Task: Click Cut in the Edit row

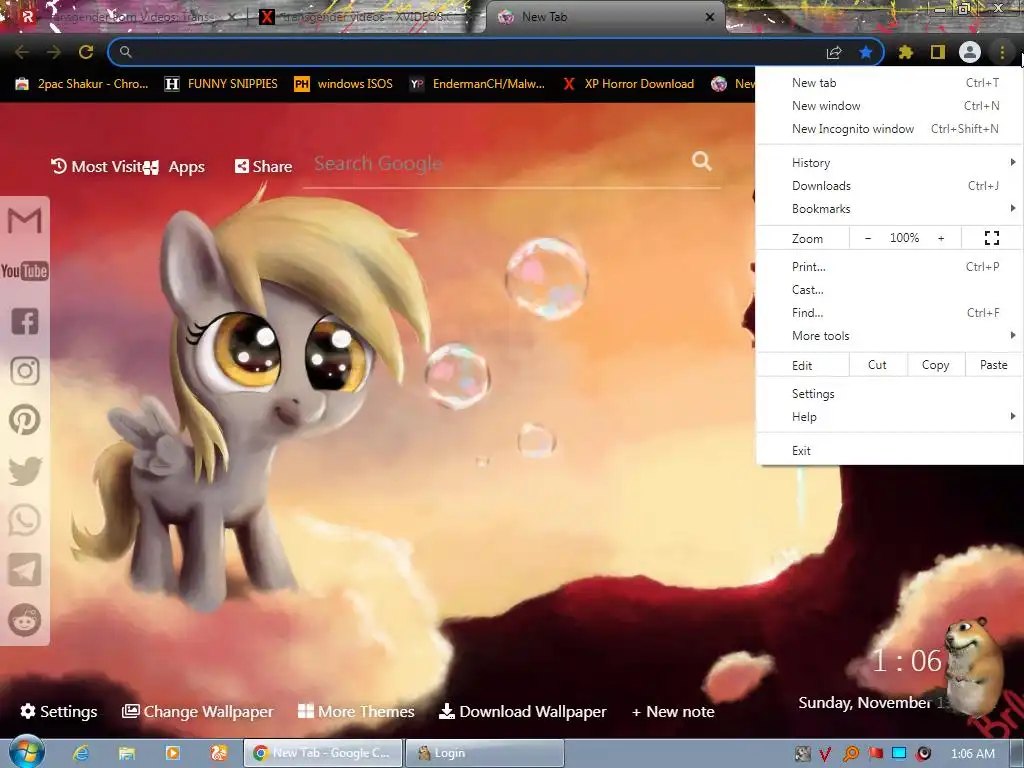Action: click(877, 365)
